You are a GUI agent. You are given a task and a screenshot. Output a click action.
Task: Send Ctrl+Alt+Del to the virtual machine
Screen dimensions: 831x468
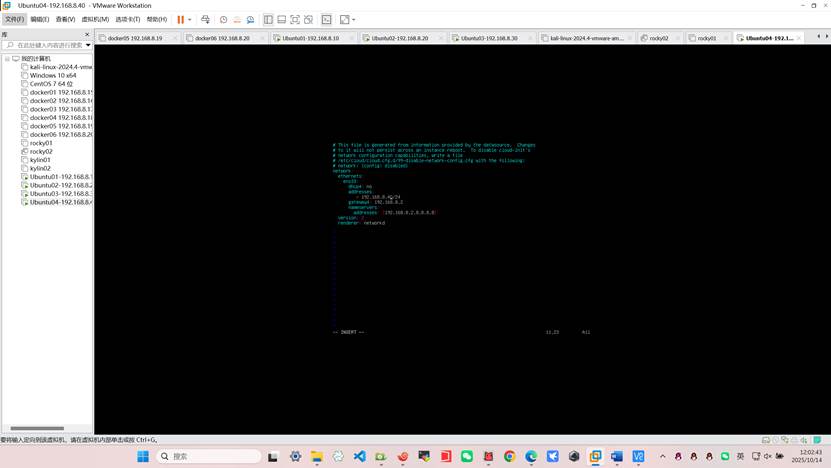coord(205,20)
